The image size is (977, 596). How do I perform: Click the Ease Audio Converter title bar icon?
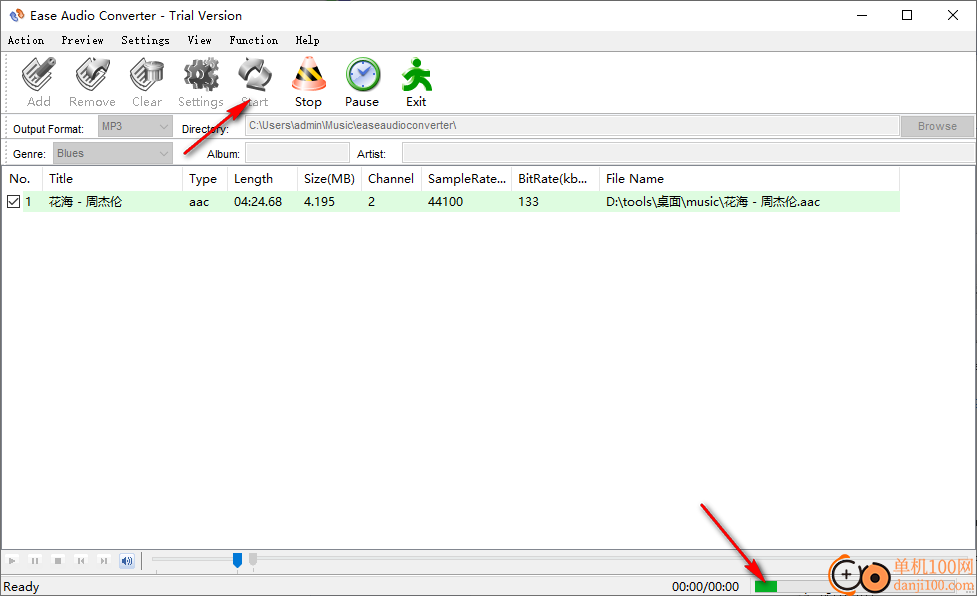[17, 15]
